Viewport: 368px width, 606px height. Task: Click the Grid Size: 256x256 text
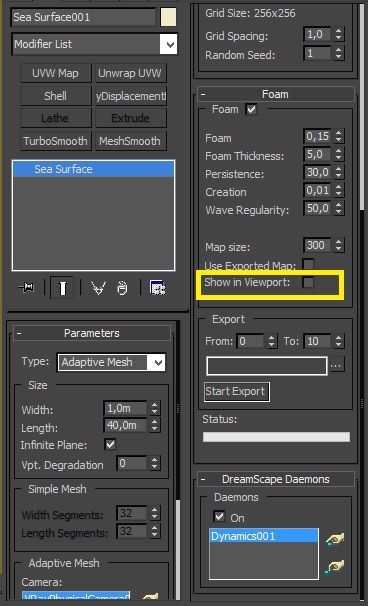pyautogui.click(x=250, y=14)
